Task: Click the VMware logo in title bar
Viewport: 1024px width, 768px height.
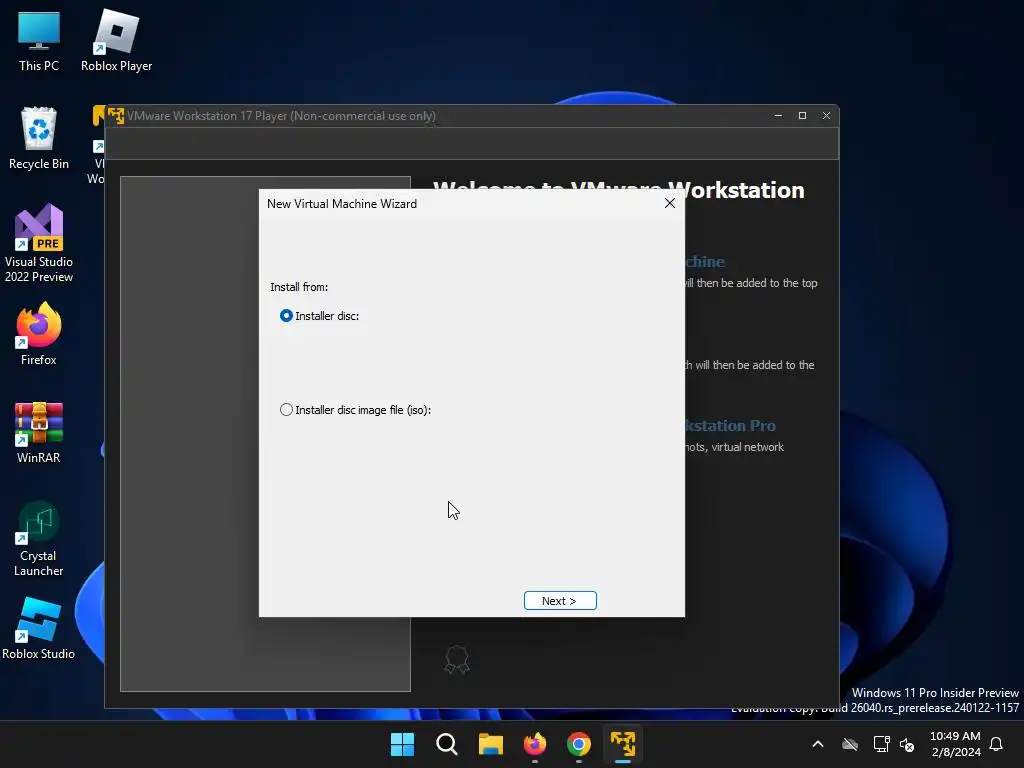Action: [x=116, y=116]
